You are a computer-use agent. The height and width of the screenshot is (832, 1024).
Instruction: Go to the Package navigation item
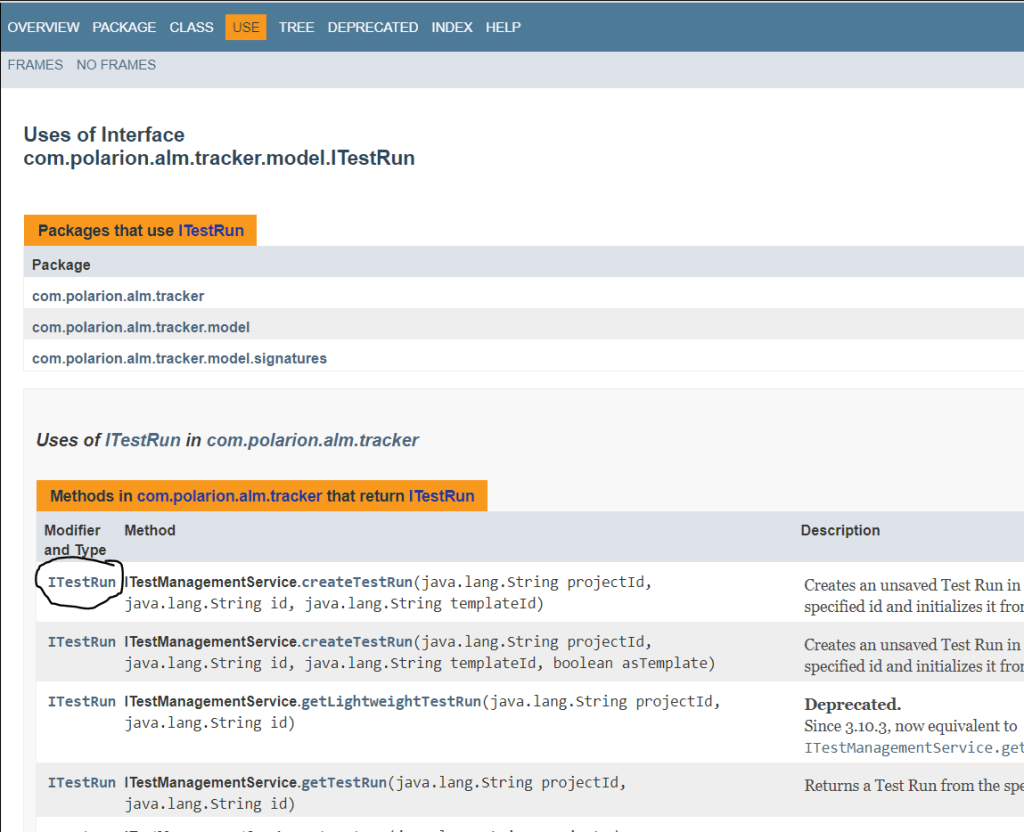[124, 27]
